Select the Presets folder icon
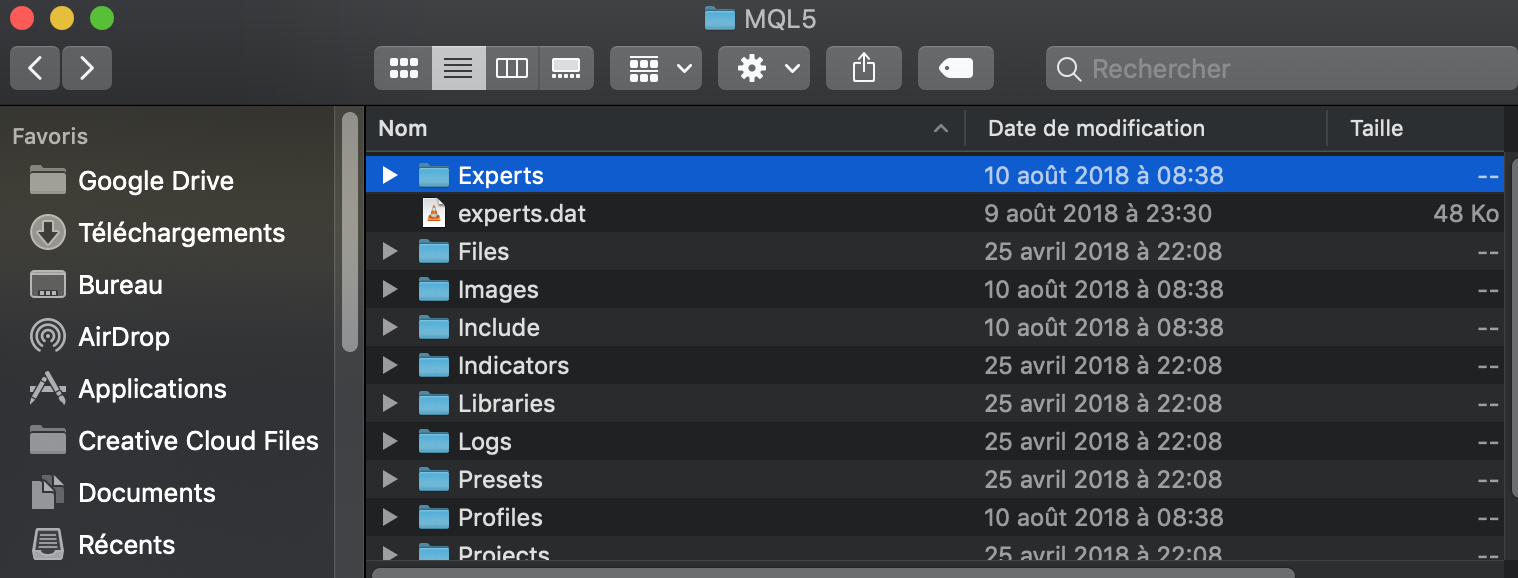Viewport: 1518px width, 578px height. point(434,479)
